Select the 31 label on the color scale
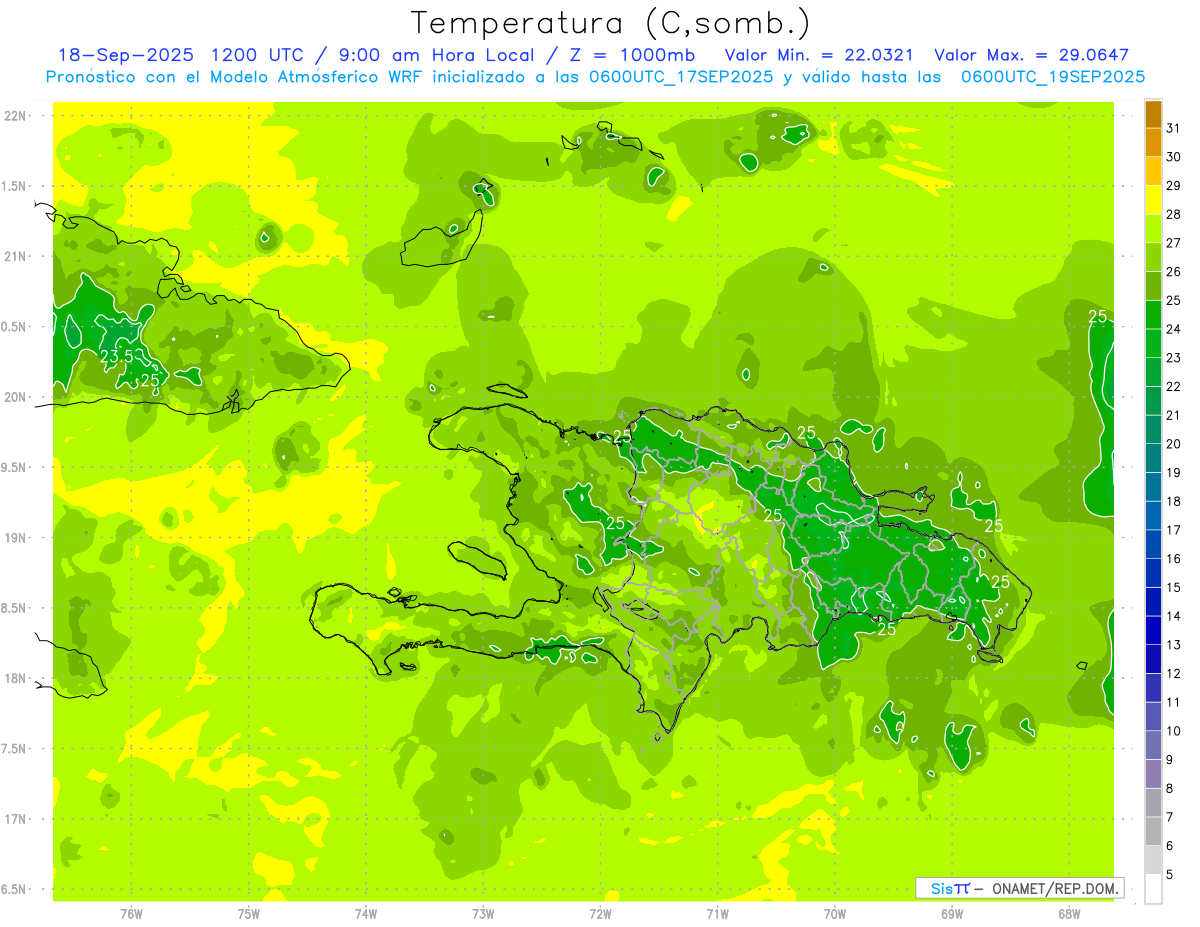The width and height of the screenshot is (1200, 927). coord(1173,129)
